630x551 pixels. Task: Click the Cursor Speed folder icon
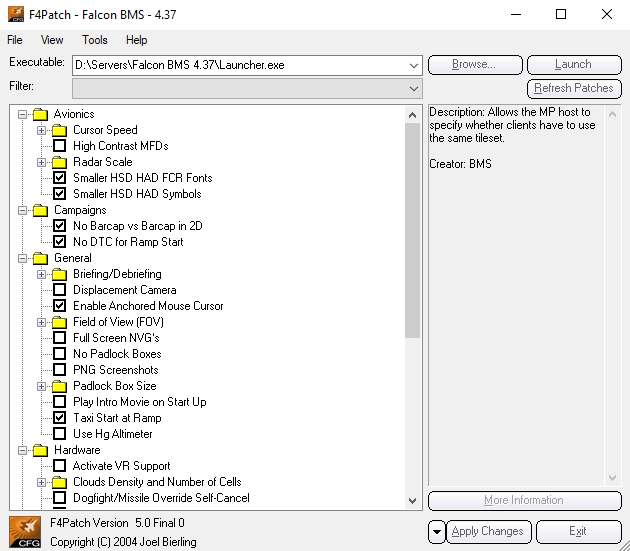pos(59,130)
